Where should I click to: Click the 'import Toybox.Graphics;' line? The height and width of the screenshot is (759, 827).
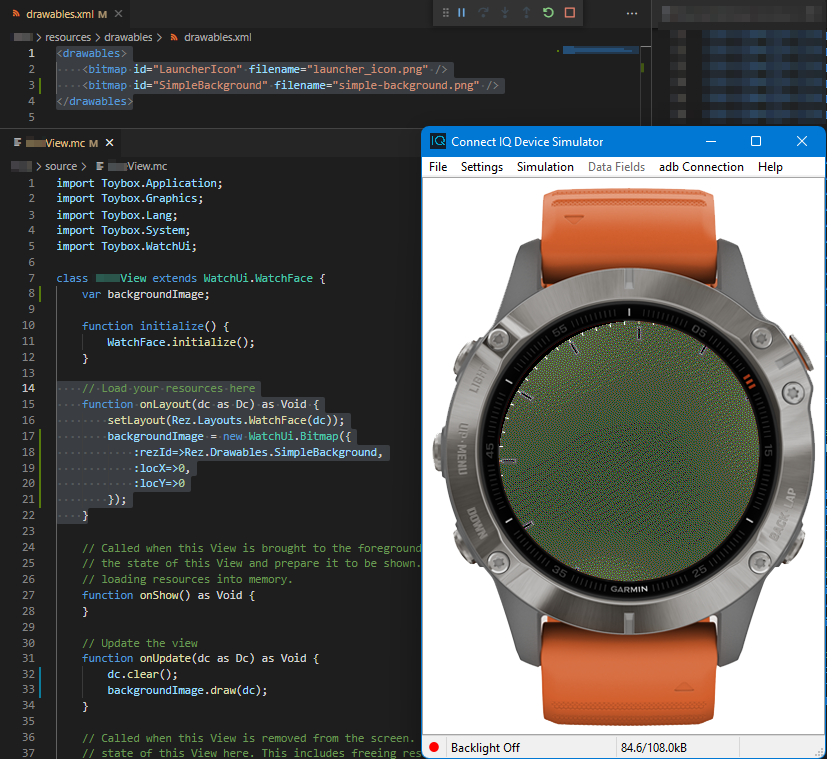pyautogui.click(x=130, y=198)
